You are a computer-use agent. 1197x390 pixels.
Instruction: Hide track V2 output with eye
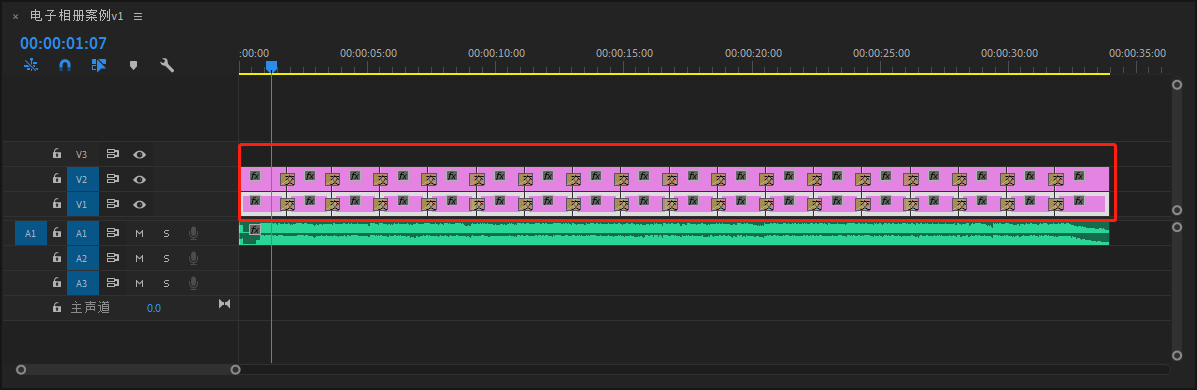pos(140,179)
